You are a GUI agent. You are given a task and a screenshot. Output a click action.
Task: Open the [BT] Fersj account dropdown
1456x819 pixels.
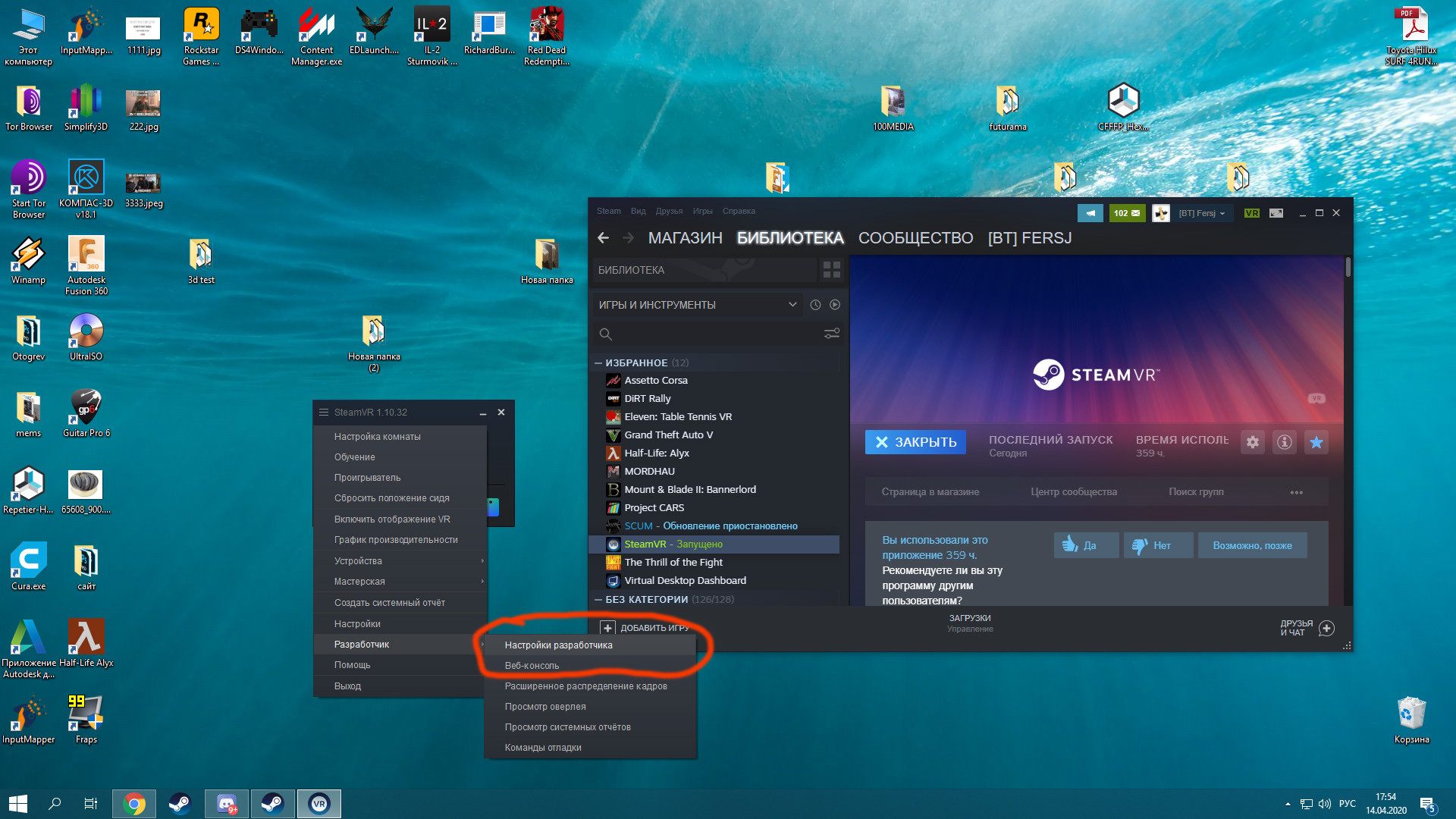click(1201, 213)
